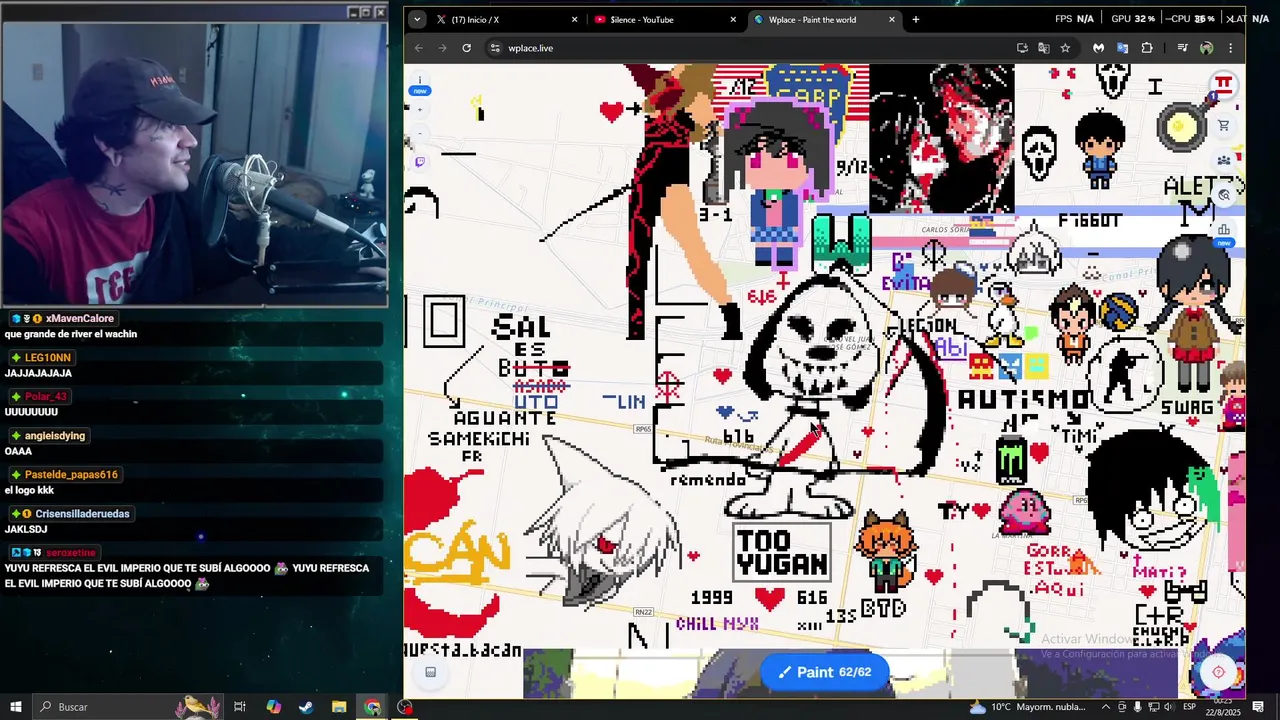
Task: Close the Silence - YouTube tab
Action: pyautogui.click(x=733, y=19)
